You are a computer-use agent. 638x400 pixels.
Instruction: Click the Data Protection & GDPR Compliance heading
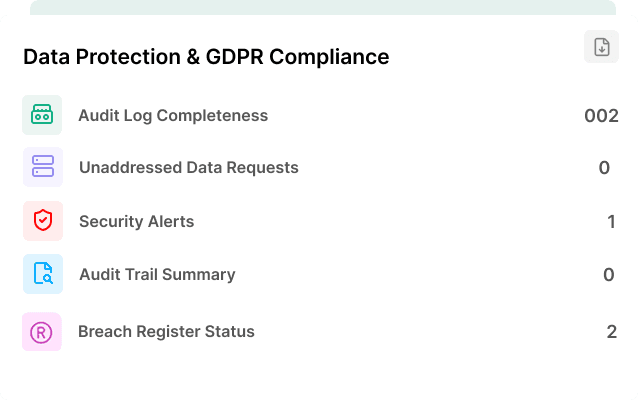tap(206, 57)
